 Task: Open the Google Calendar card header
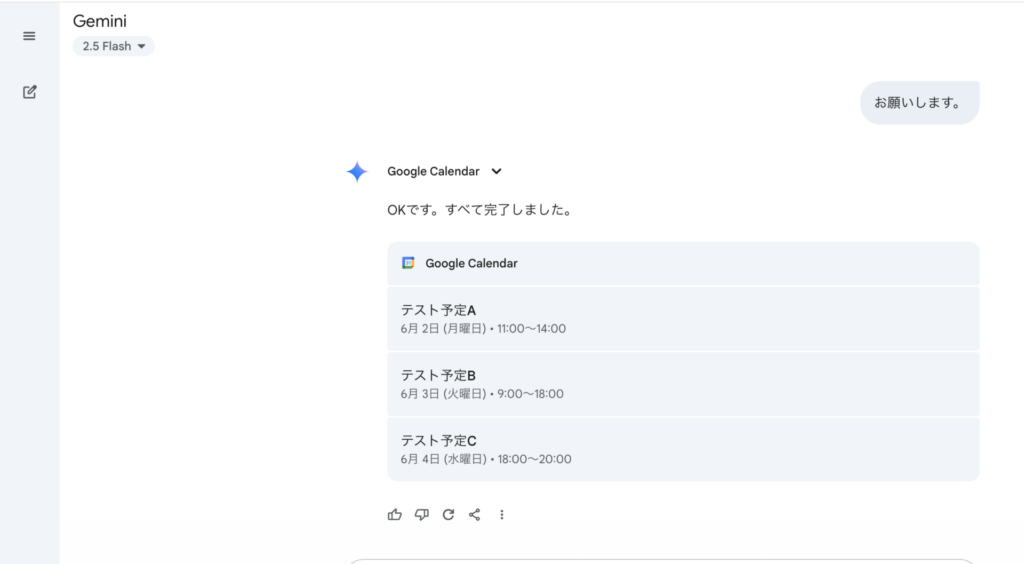[x=683, y=264]
